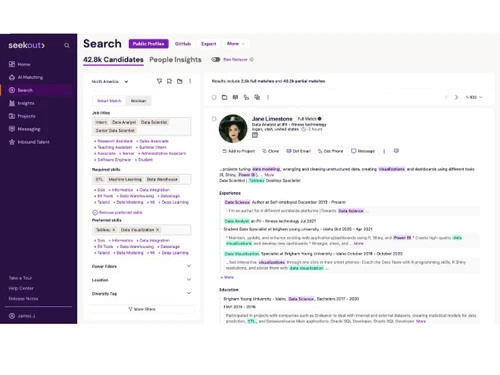The image size is (500, 375).
Task: Open the More dropdown next to Expert
Action: 236,44
